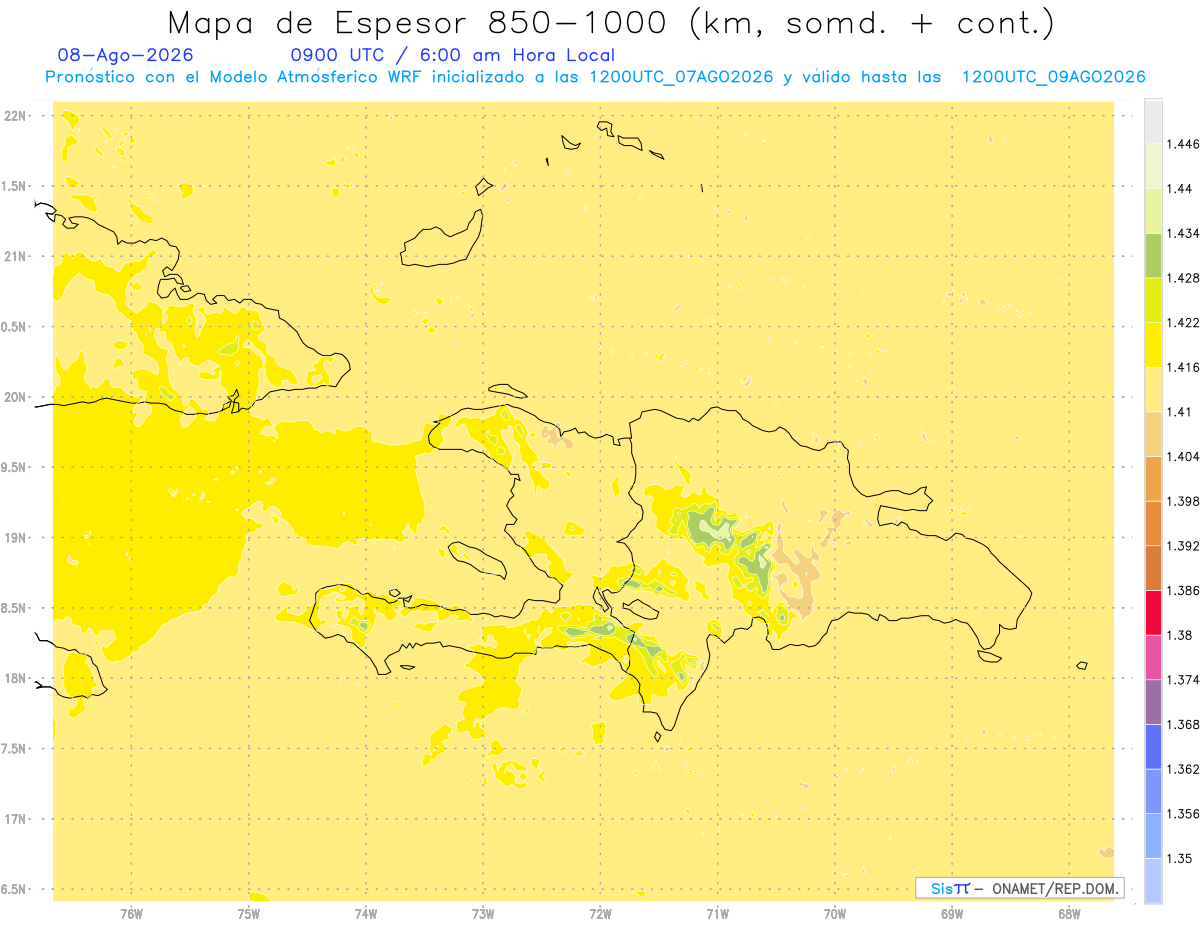The image size is (1200, 927).
Task: Click the legend value '1.374'
Action: [1182, 679]
